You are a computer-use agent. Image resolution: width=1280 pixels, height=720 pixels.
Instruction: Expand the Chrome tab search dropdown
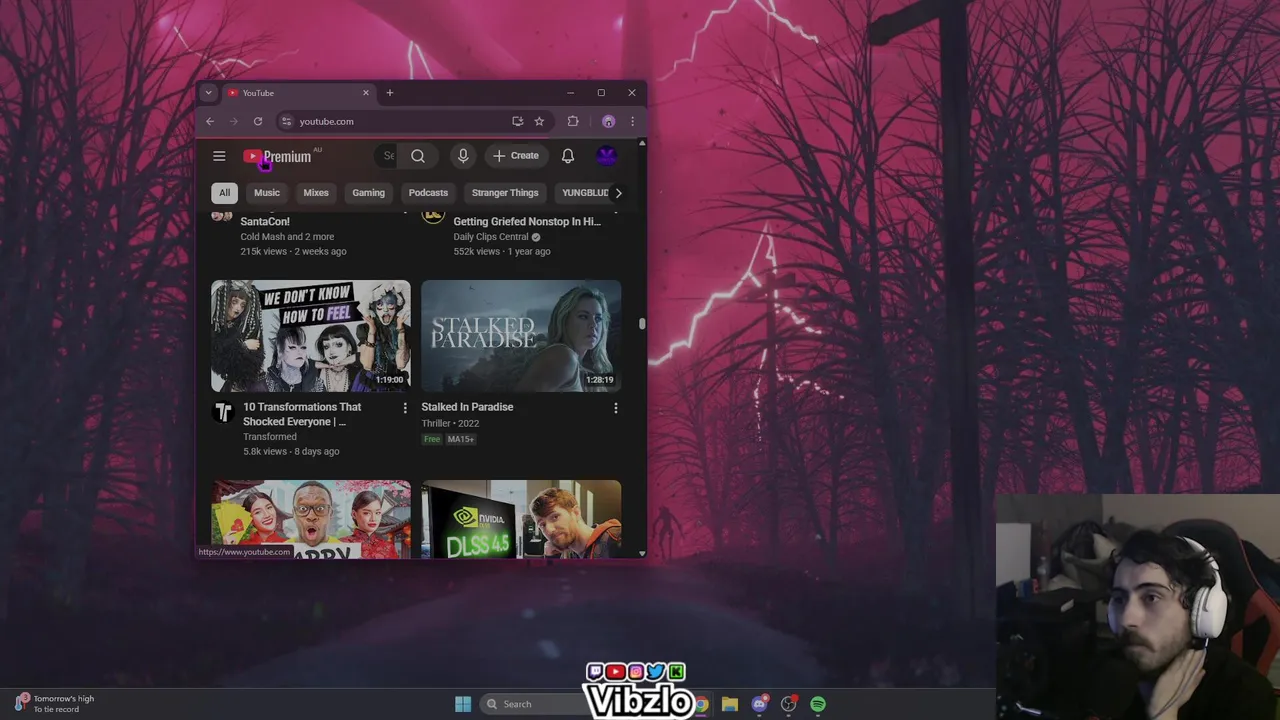(x=208, y=93)
